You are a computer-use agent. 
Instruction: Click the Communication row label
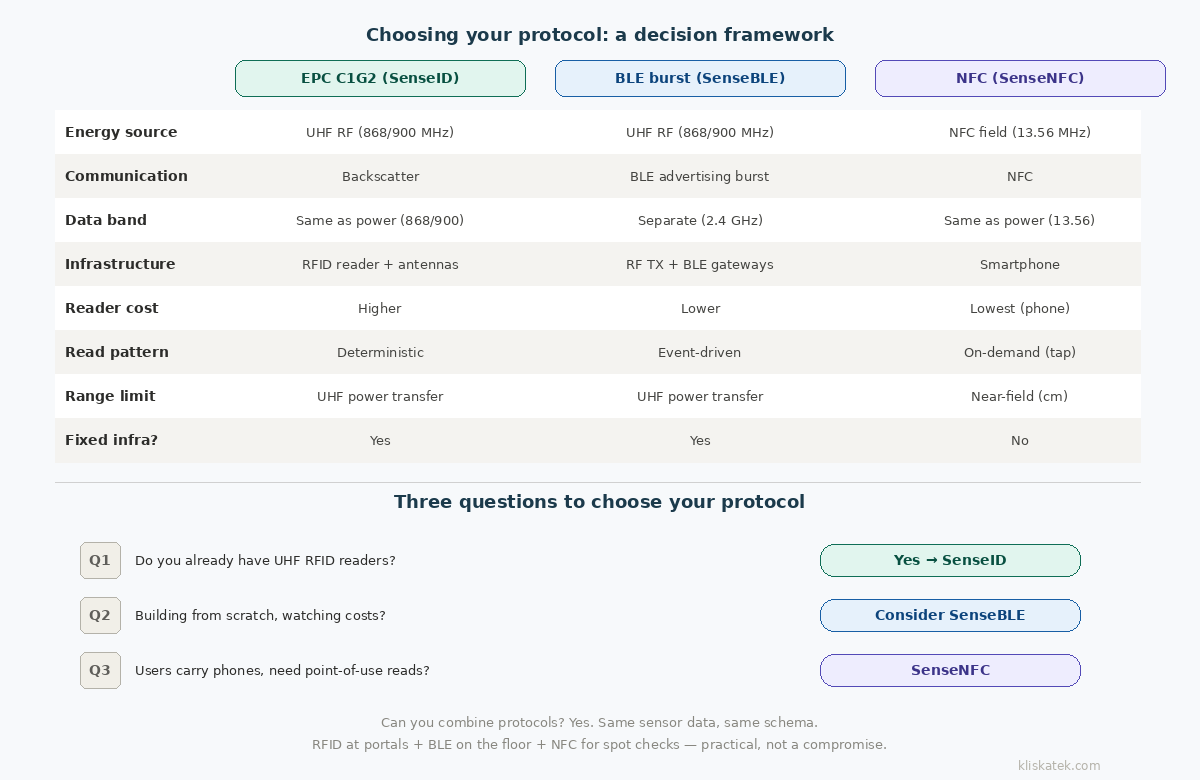tap(126, 176)
